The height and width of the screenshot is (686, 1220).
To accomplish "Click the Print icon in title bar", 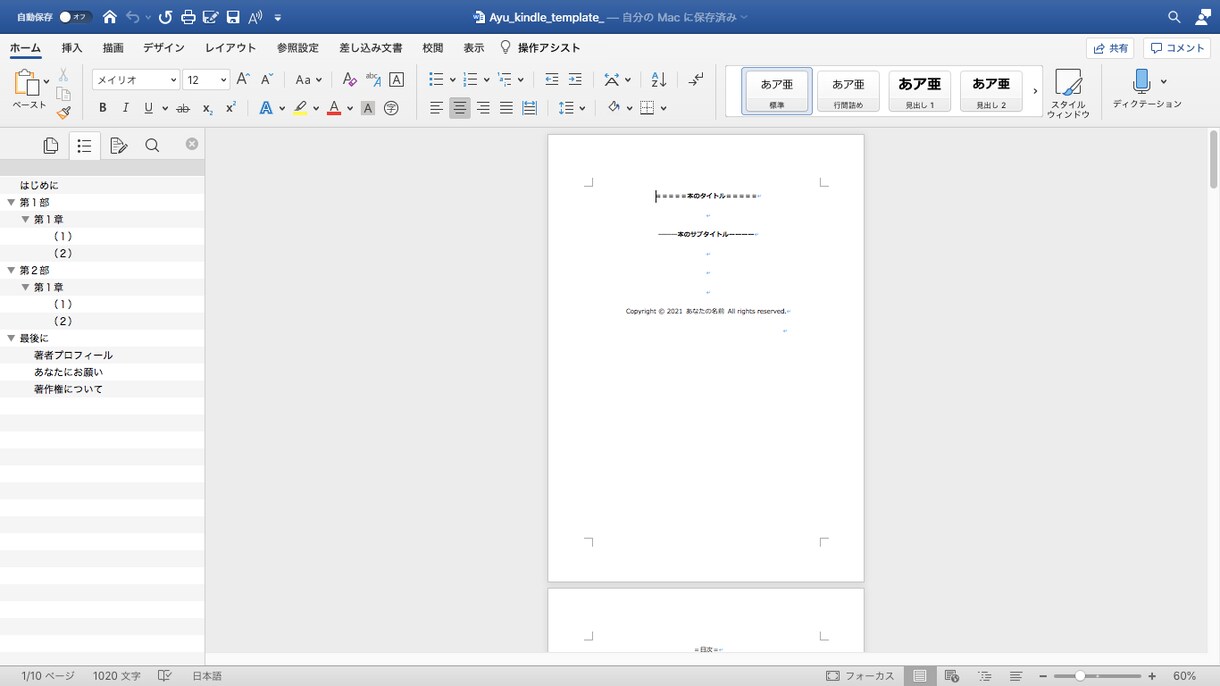I will coord(188,17).
